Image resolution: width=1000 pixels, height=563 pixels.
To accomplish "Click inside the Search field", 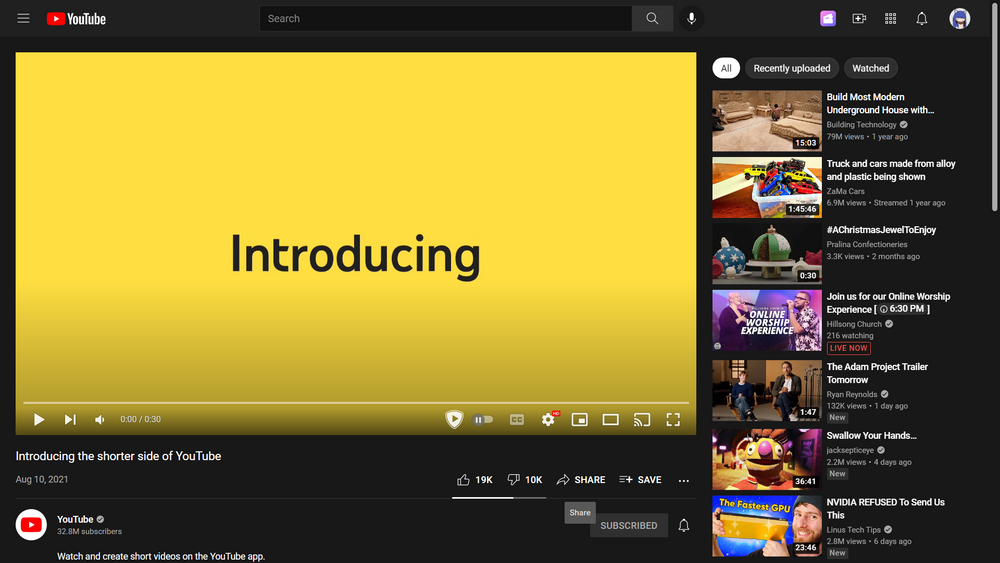I will tap(445, 18).
